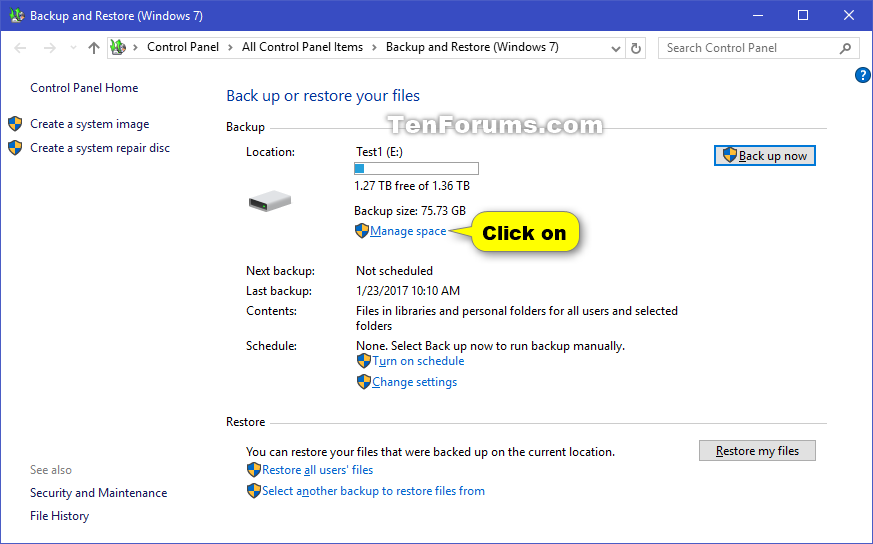Screen dimensions: 873x544
Task: Open File History link
Action: click(x=60, y=516)
